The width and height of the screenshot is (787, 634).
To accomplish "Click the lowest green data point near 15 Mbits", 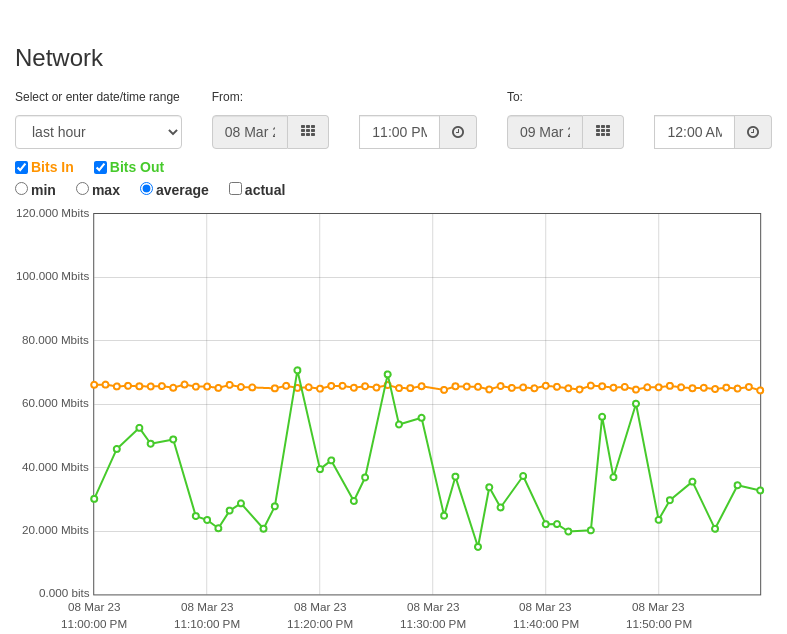I will click(x=478, y=547).
